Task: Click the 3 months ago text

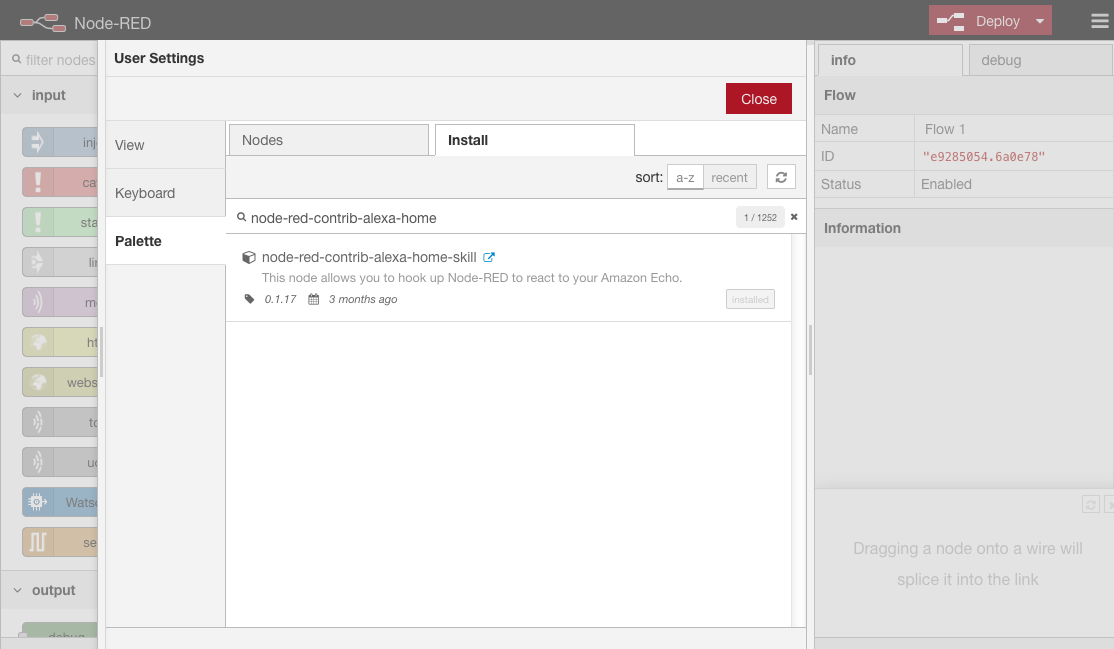Action: 362,299
